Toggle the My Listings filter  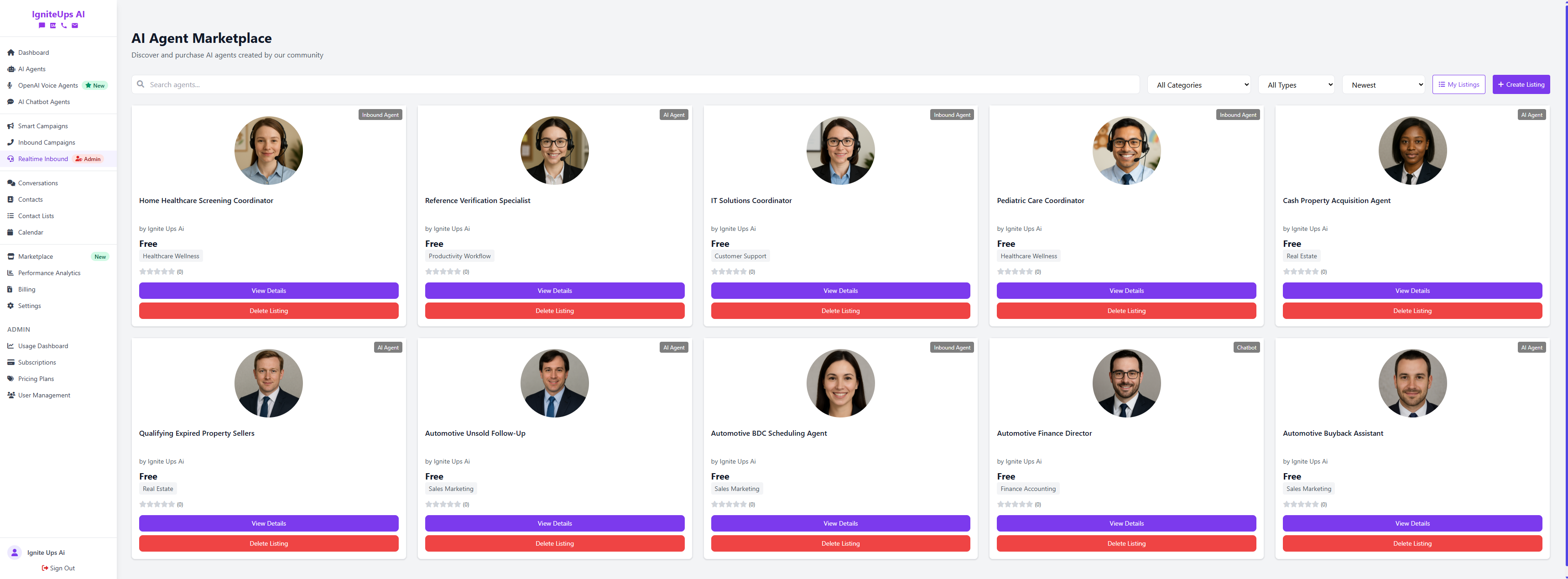(x=1459, y=84)
